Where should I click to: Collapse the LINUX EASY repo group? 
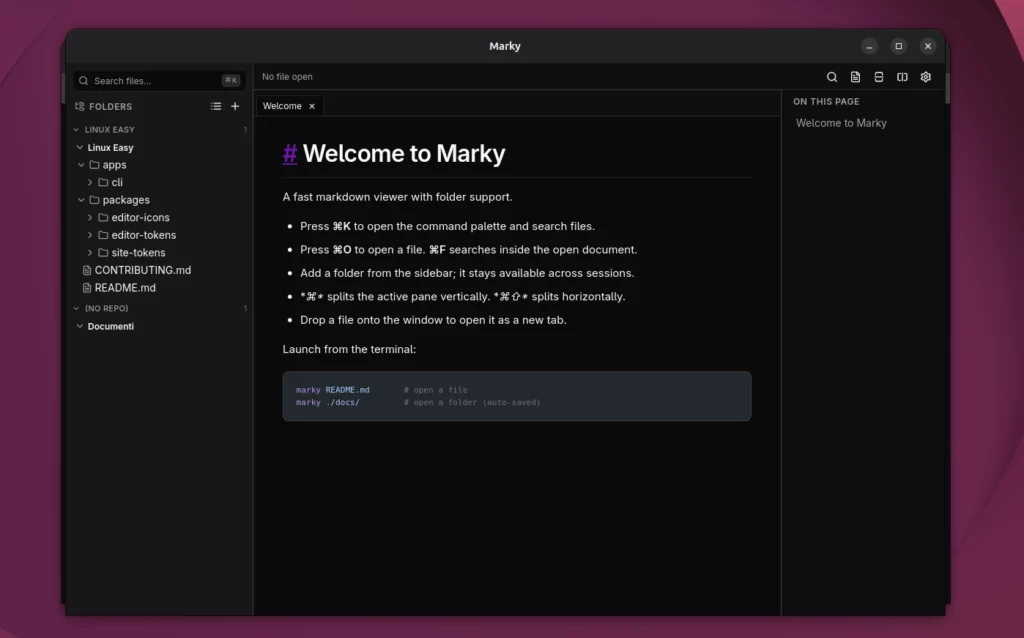click(x=76, y=130)
